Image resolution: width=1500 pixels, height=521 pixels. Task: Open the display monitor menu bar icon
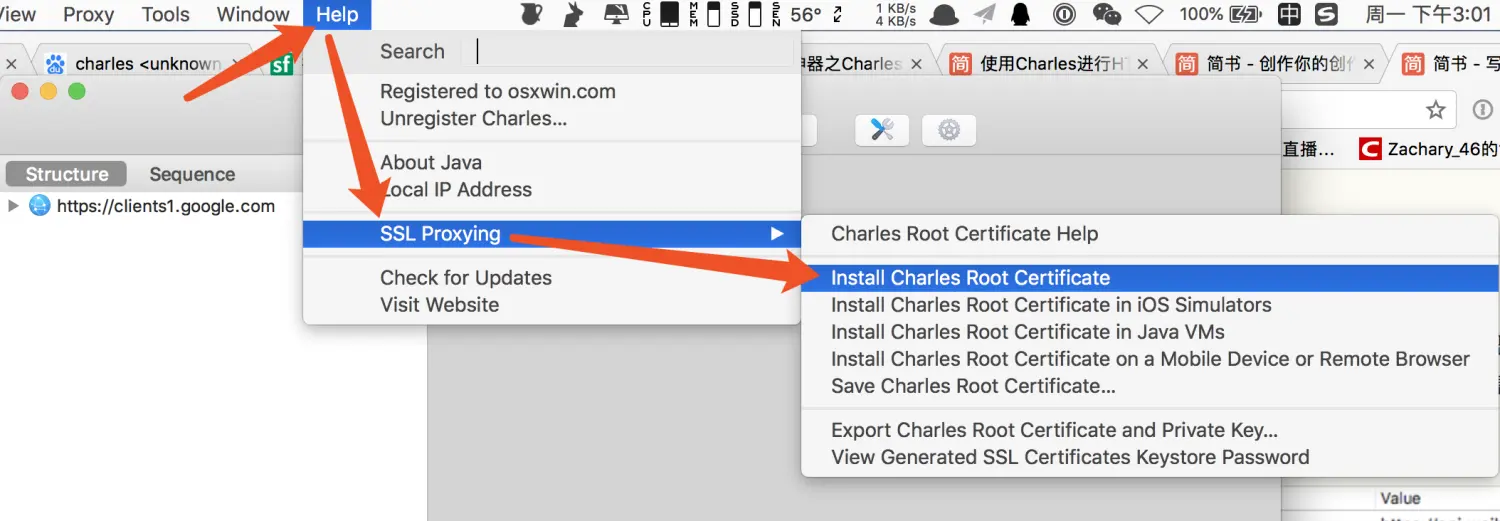[617, 14]
